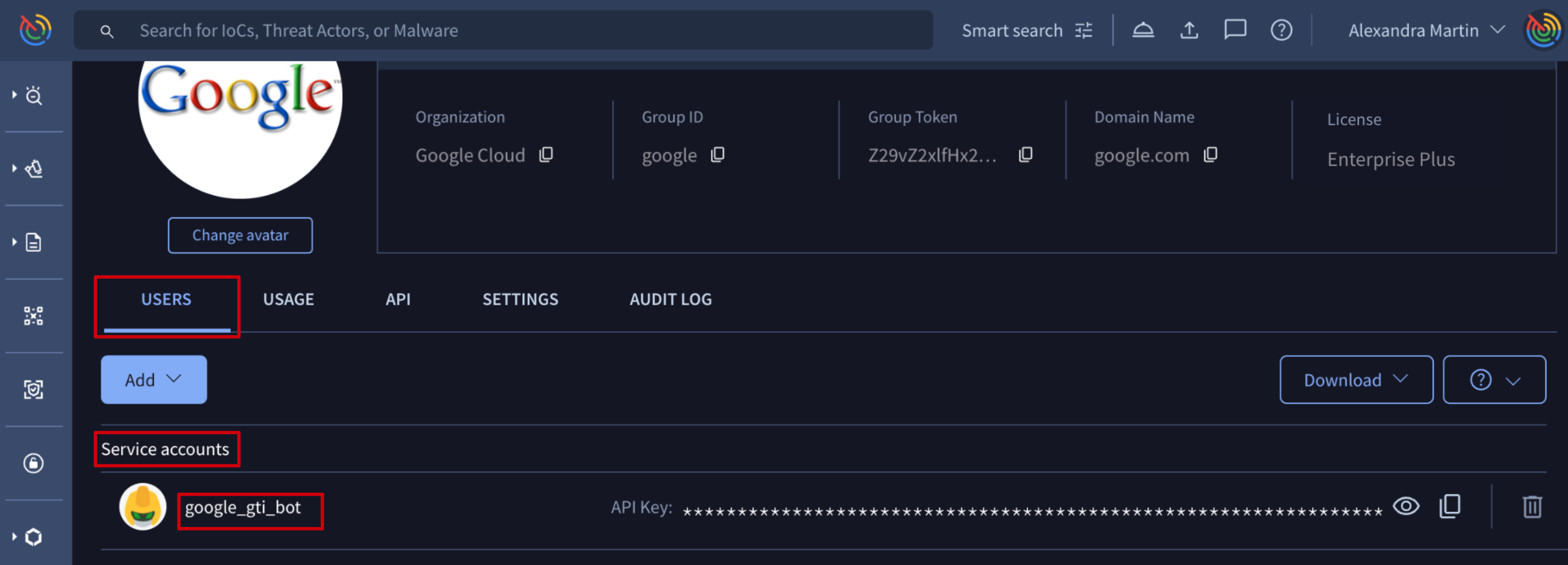Copy the google_gti_bot API key
Viewport: 1568px width, 565px height.
tap(1449, 507)
